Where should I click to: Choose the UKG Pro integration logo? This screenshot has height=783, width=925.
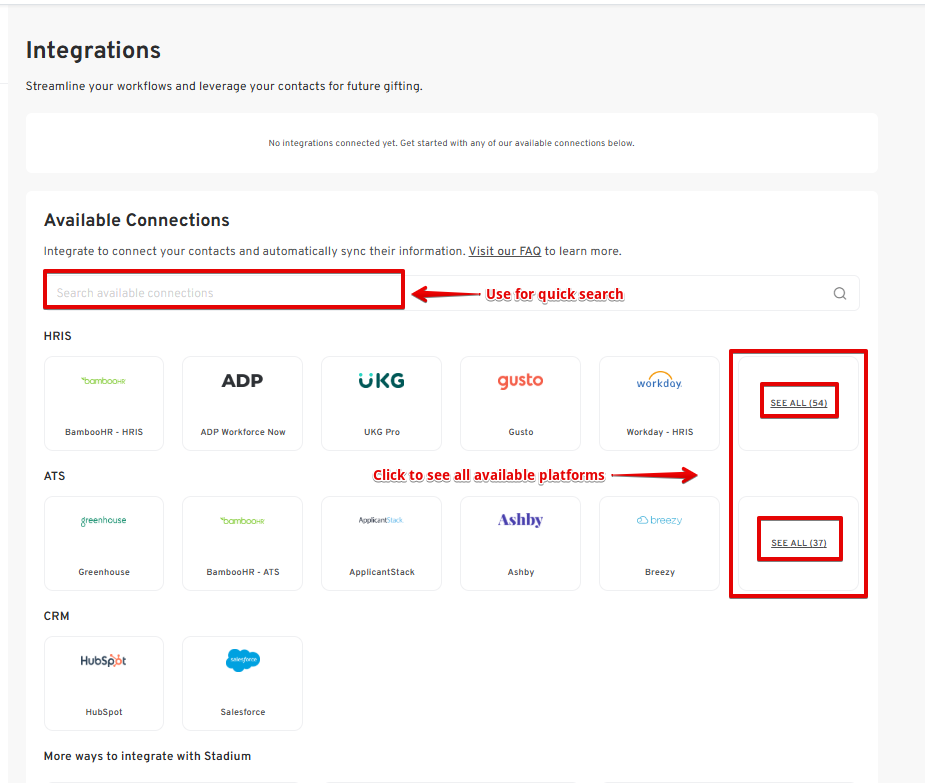click(381, 381)
